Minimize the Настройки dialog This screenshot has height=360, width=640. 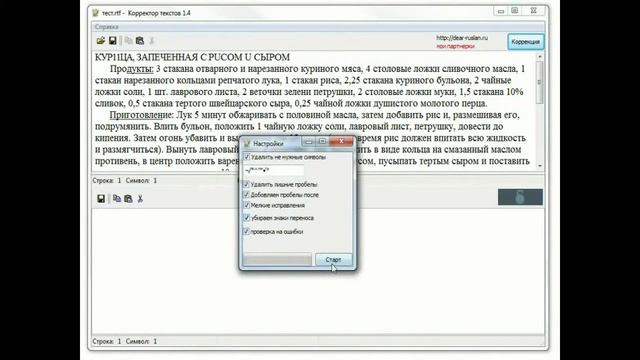(x=309, y=141)
